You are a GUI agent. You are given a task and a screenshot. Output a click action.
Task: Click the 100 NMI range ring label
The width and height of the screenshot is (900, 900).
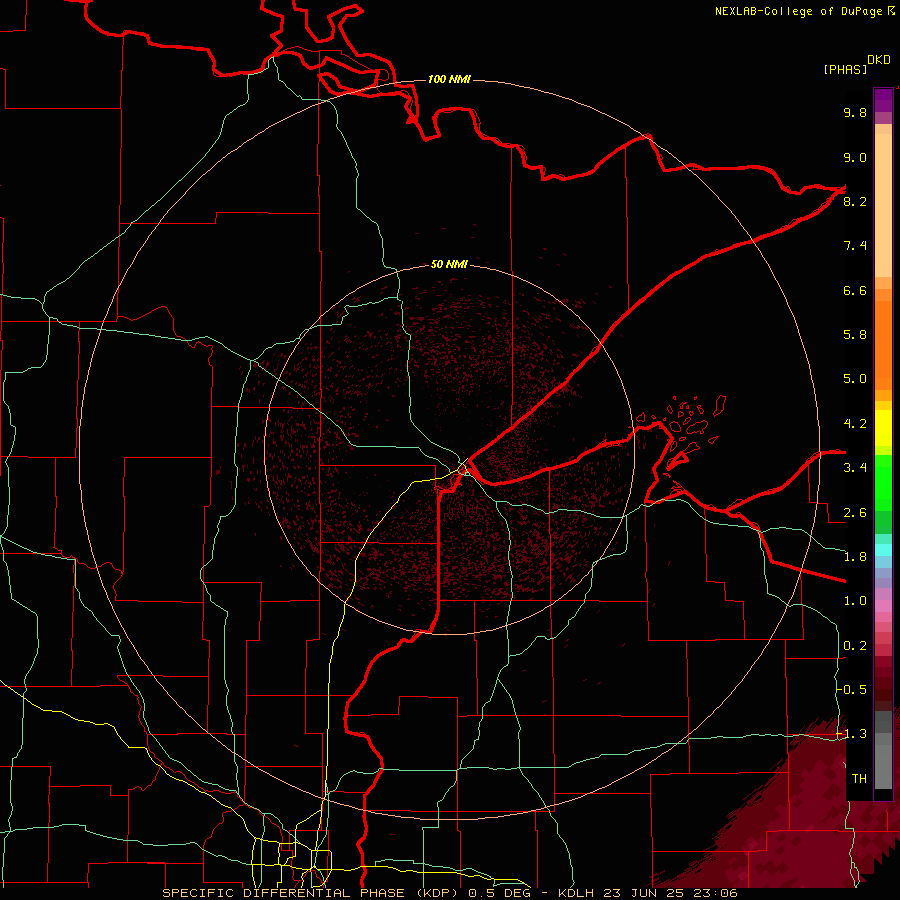(x=449, y=79)
